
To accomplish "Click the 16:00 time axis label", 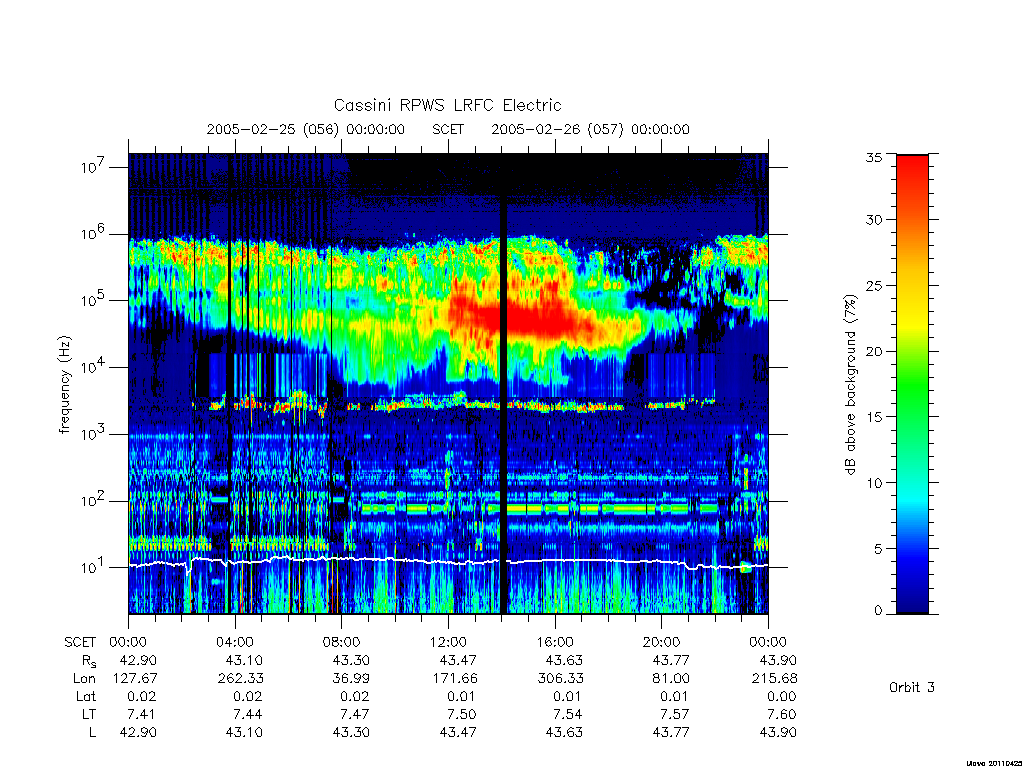I will [x=555, y=642].
